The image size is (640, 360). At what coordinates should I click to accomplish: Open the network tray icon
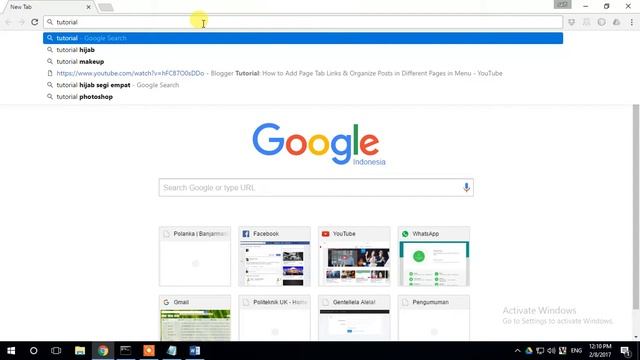[540, 351]
